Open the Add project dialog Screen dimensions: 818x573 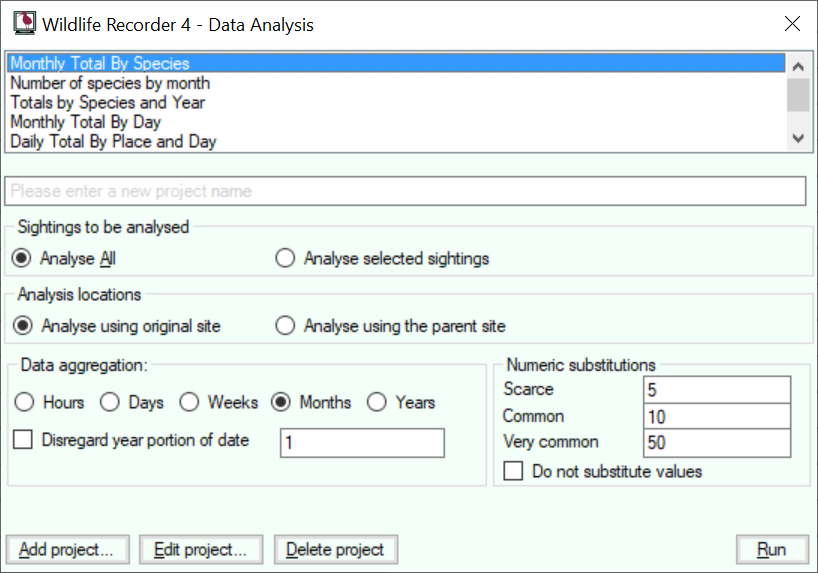68,550
